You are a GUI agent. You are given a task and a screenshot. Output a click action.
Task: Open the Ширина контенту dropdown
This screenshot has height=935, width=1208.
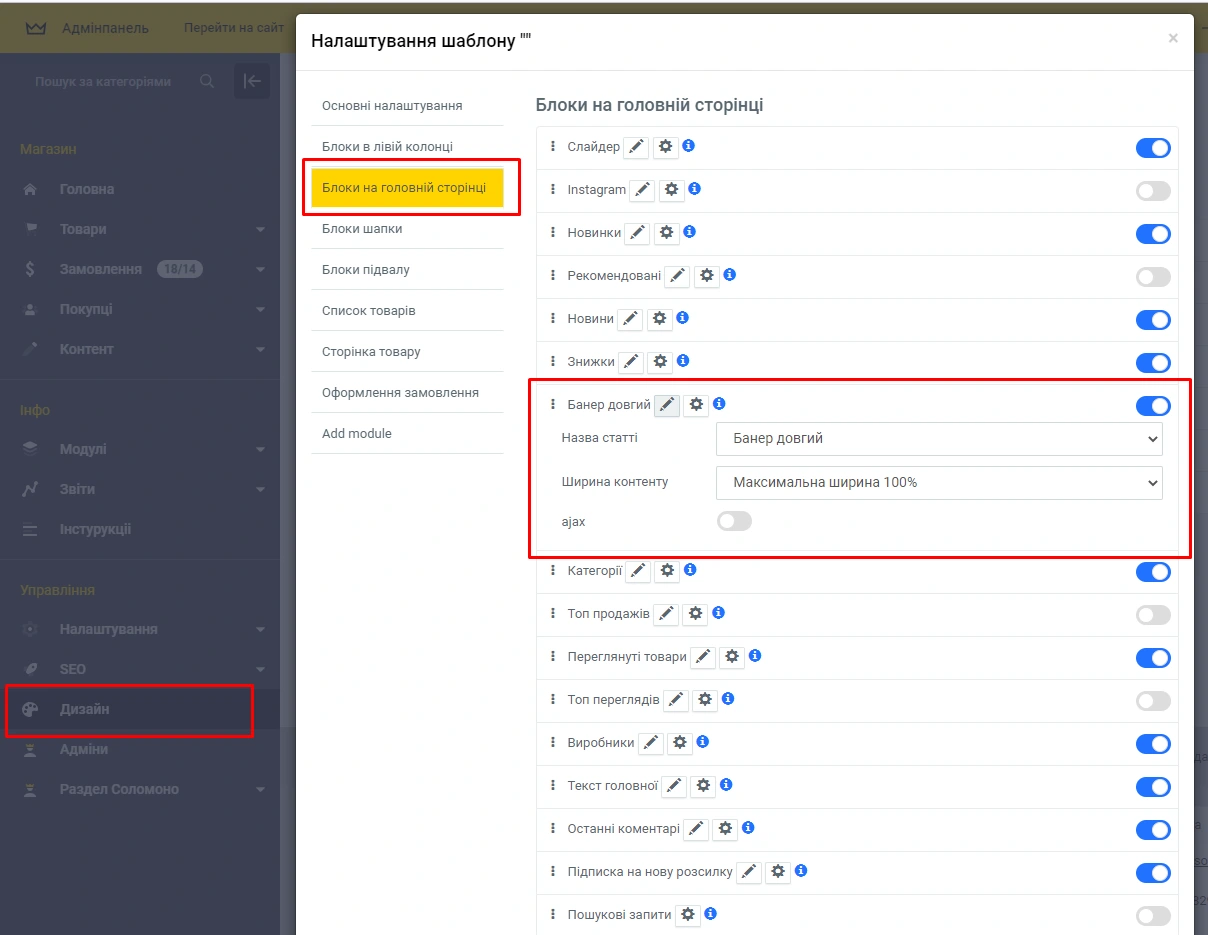[x=939, y=483]
